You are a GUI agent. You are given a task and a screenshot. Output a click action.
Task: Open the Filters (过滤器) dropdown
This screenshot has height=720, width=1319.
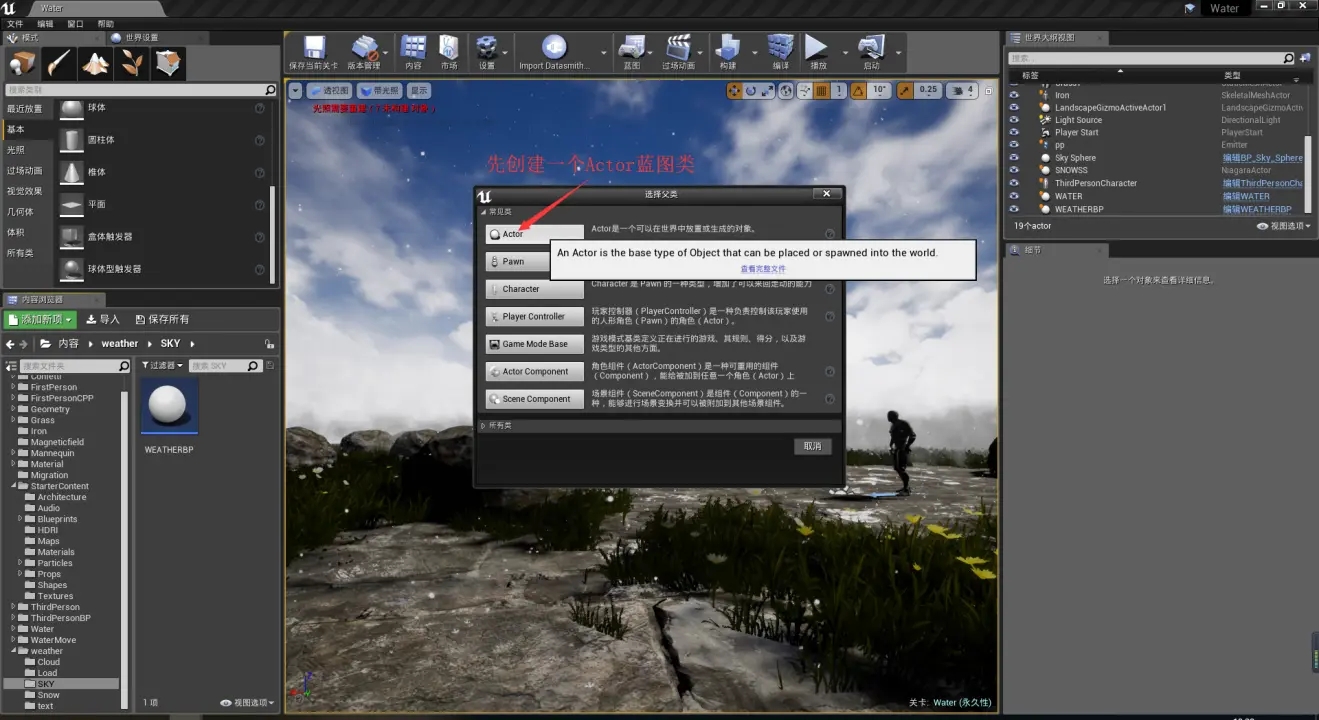(x=162, y=366)
